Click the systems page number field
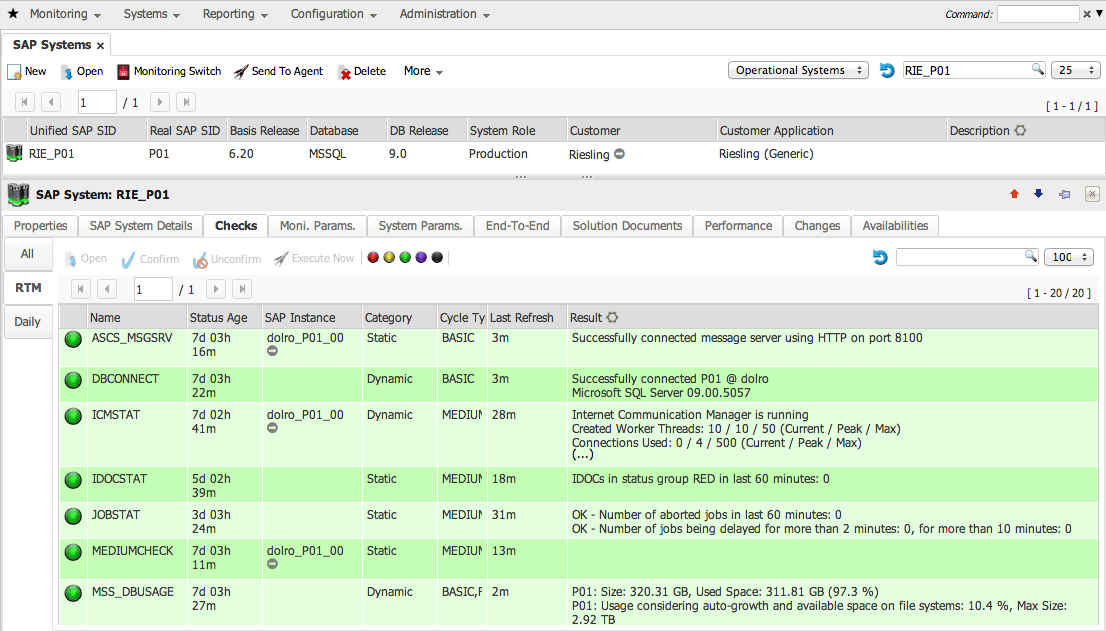The width and height of the screenshot is (1106, 631). 97,102
